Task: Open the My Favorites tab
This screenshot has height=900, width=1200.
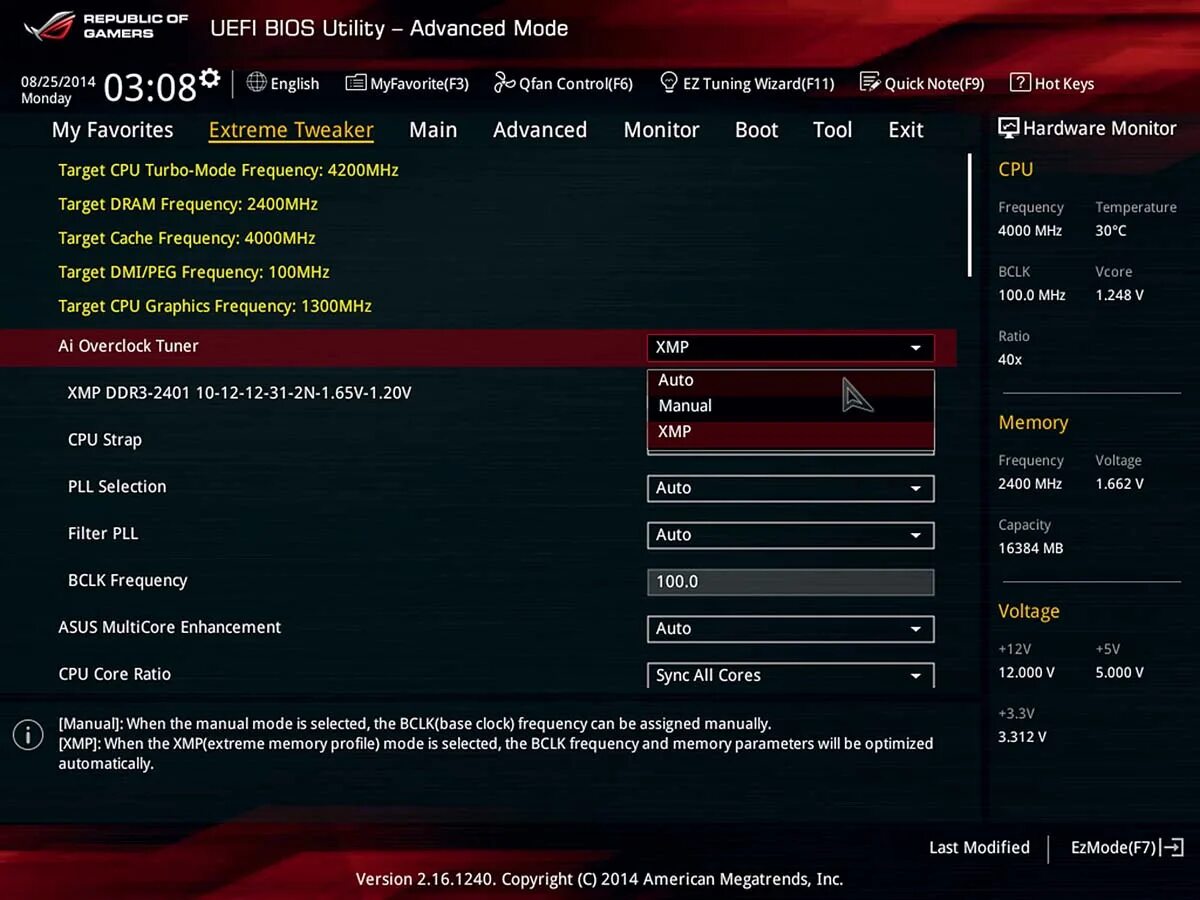Action: pos(112,130)
